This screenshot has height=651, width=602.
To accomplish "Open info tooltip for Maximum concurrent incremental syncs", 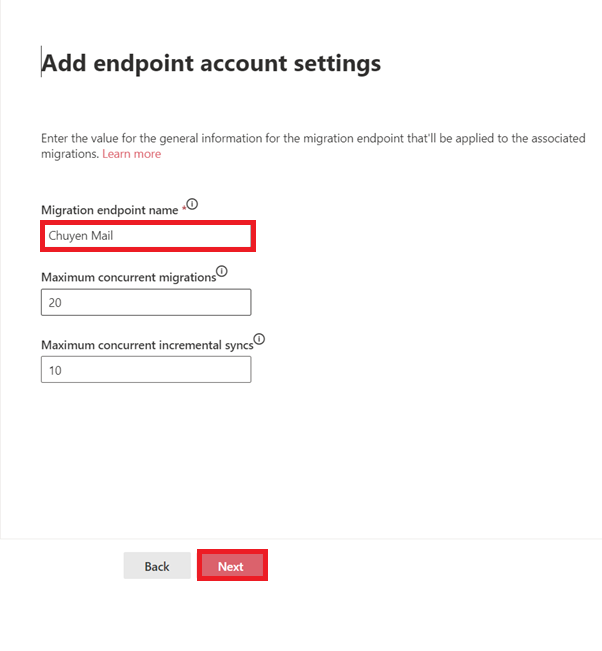I will pyautogui.click(x=259, y=339).
